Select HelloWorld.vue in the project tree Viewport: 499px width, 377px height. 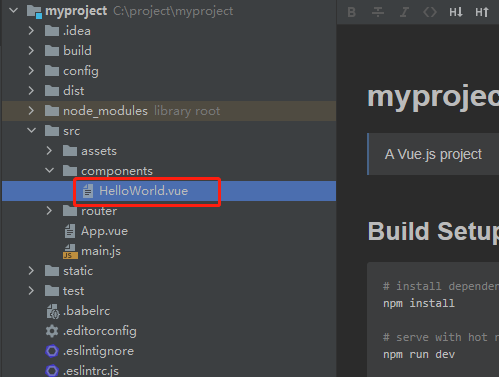tap(169, 191)
